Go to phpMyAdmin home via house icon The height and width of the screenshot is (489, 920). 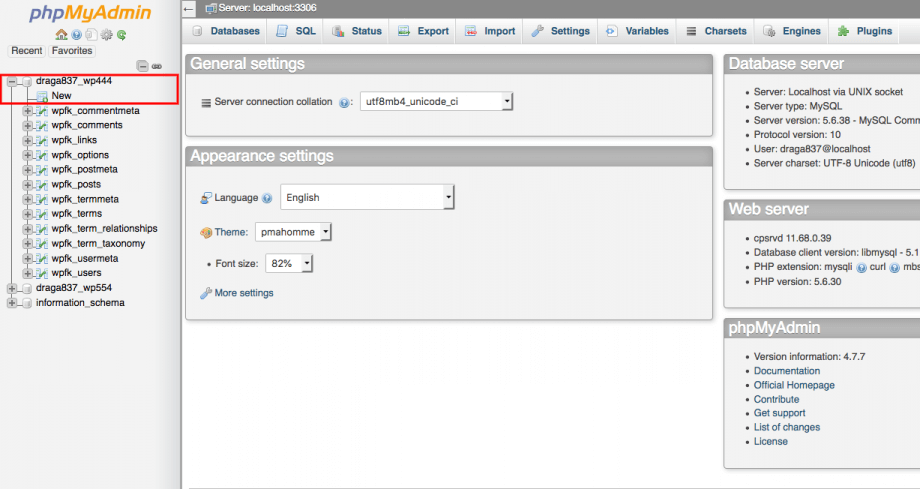tap(61, 35)
